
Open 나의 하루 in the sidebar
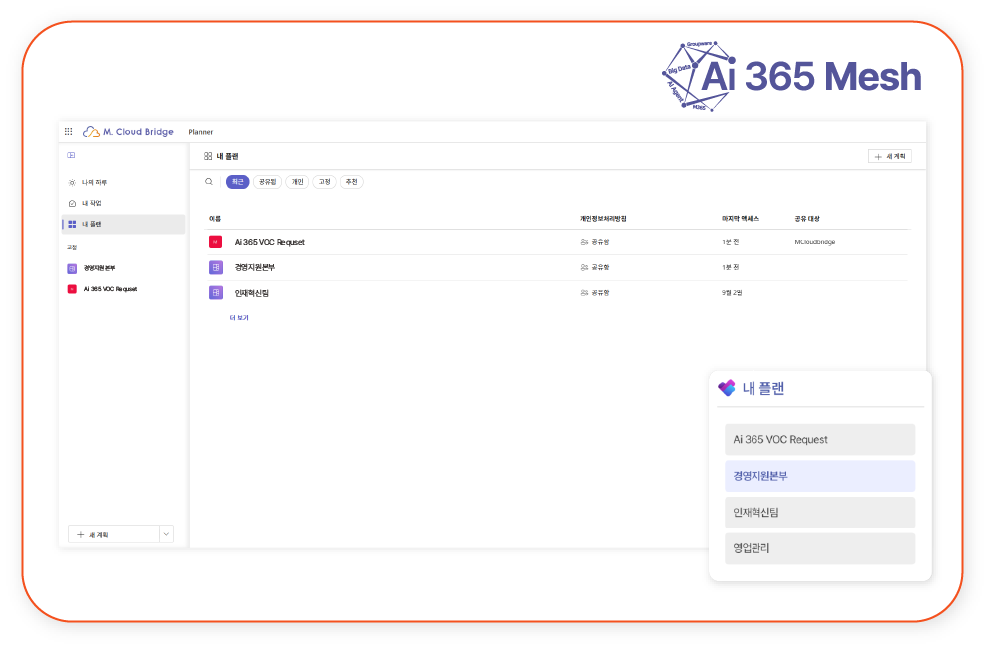point(94,183)
